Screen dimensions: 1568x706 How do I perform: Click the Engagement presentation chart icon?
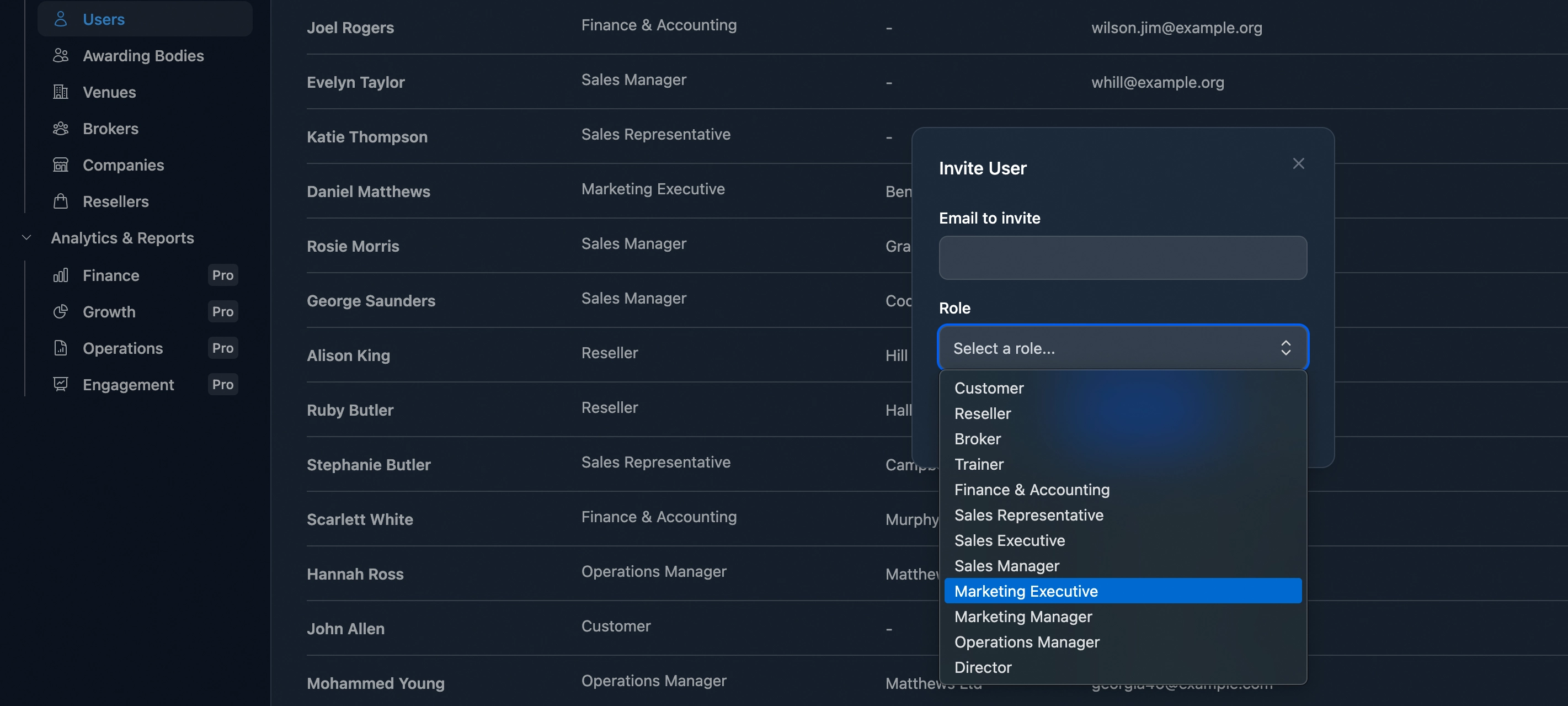60,384
